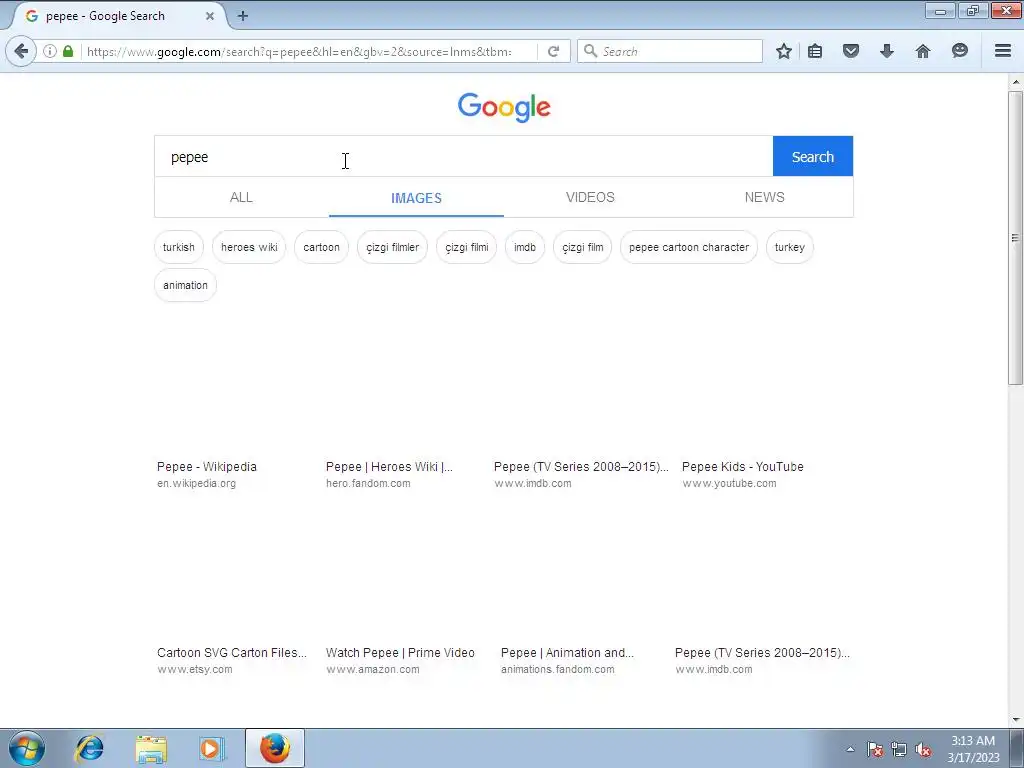Focus the Google search field containing pepee
The height and width of the screenshot is (768, 1024).
(x=464, y=157)
